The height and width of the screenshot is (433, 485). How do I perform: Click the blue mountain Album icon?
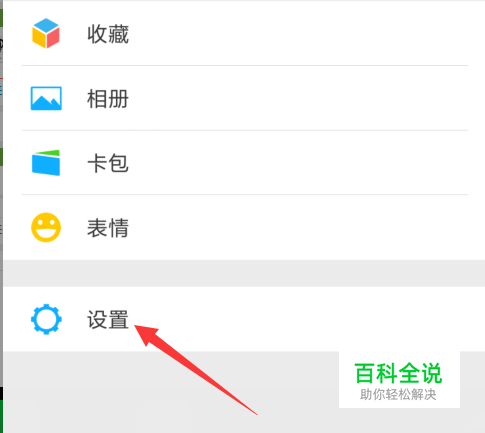(46, 98)
